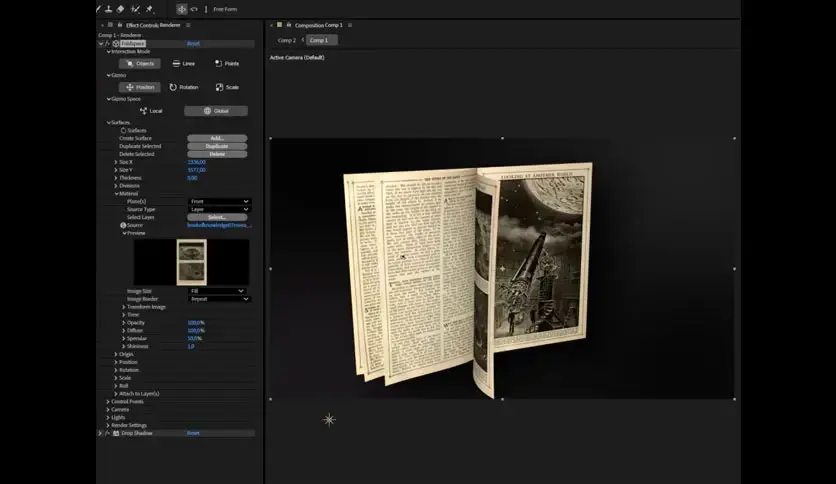Set gizmo to Rotation

click(x=183, y=87)
